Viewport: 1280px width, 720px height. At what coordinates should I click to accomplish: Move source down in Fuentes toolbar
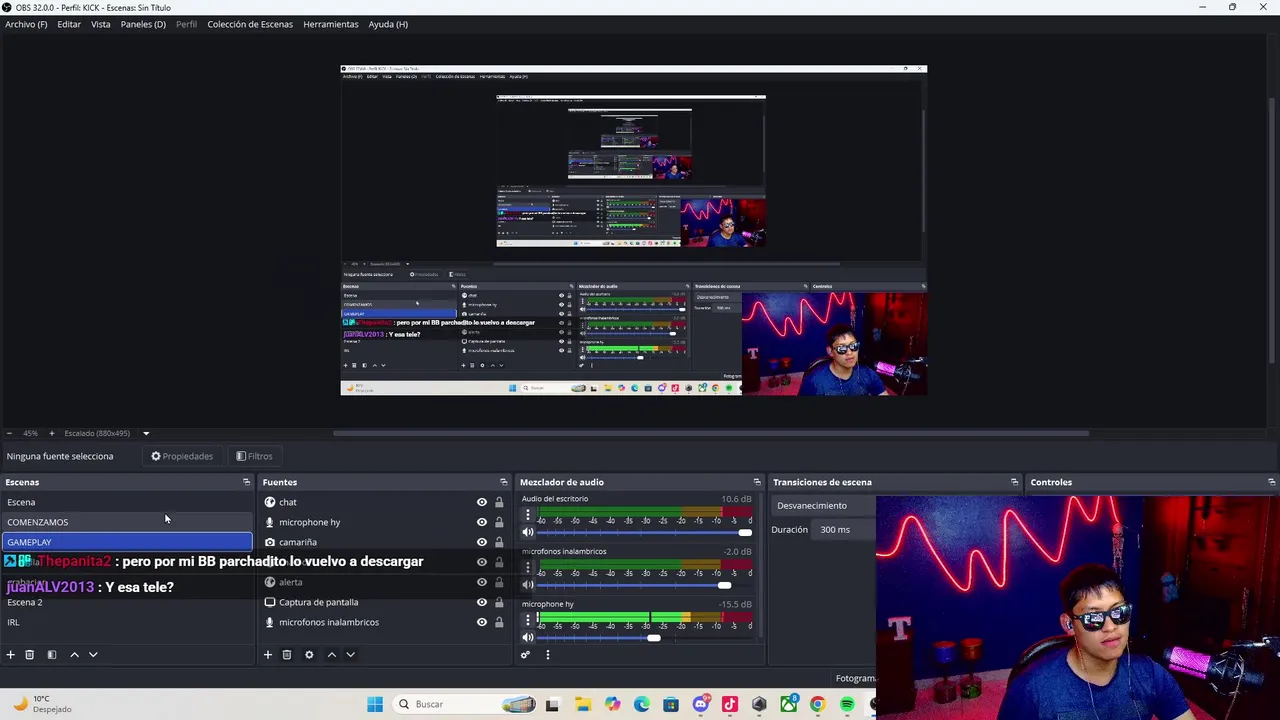click(350, 655)
